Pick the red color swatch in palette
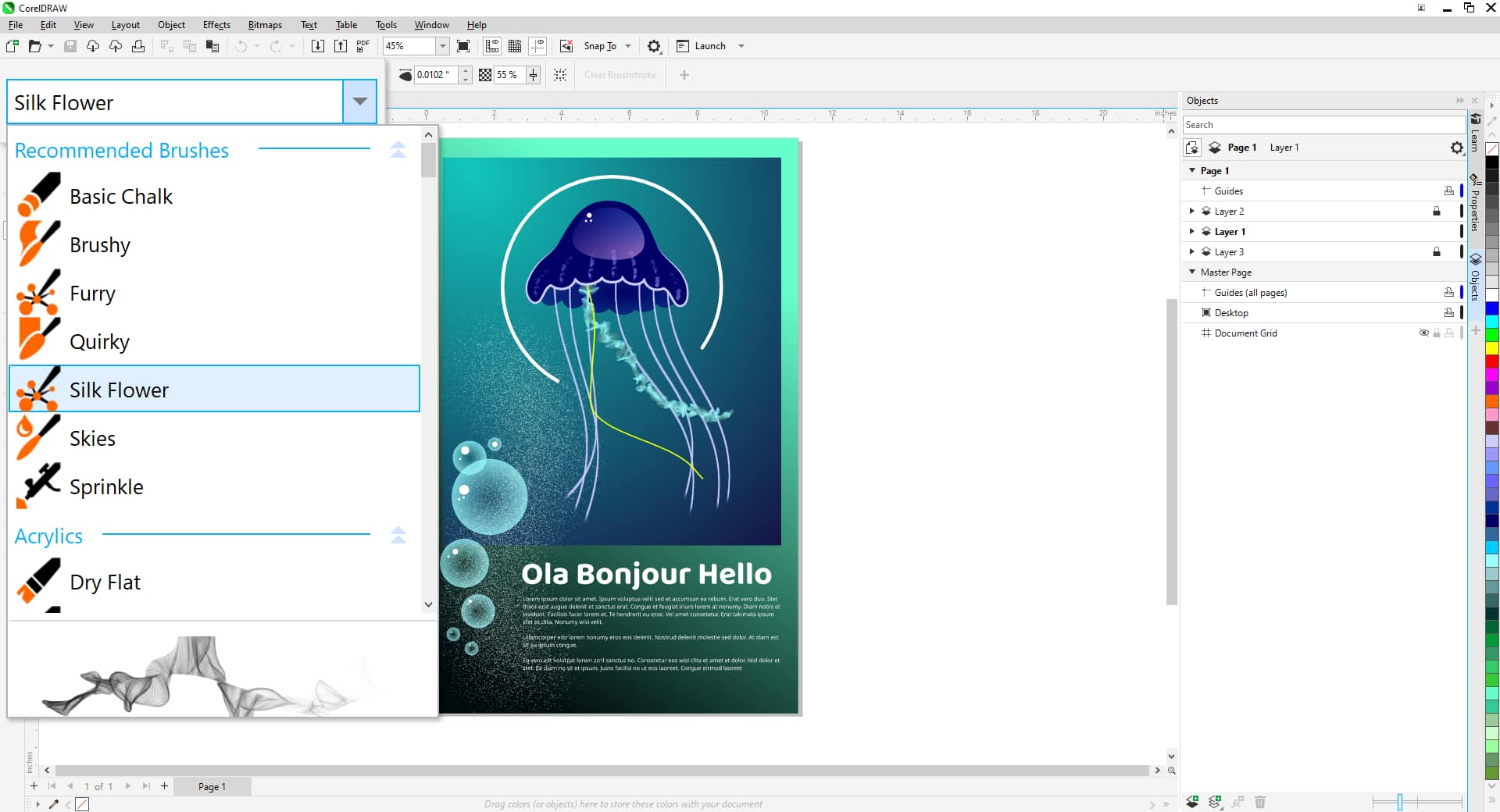 [1491, 361]
